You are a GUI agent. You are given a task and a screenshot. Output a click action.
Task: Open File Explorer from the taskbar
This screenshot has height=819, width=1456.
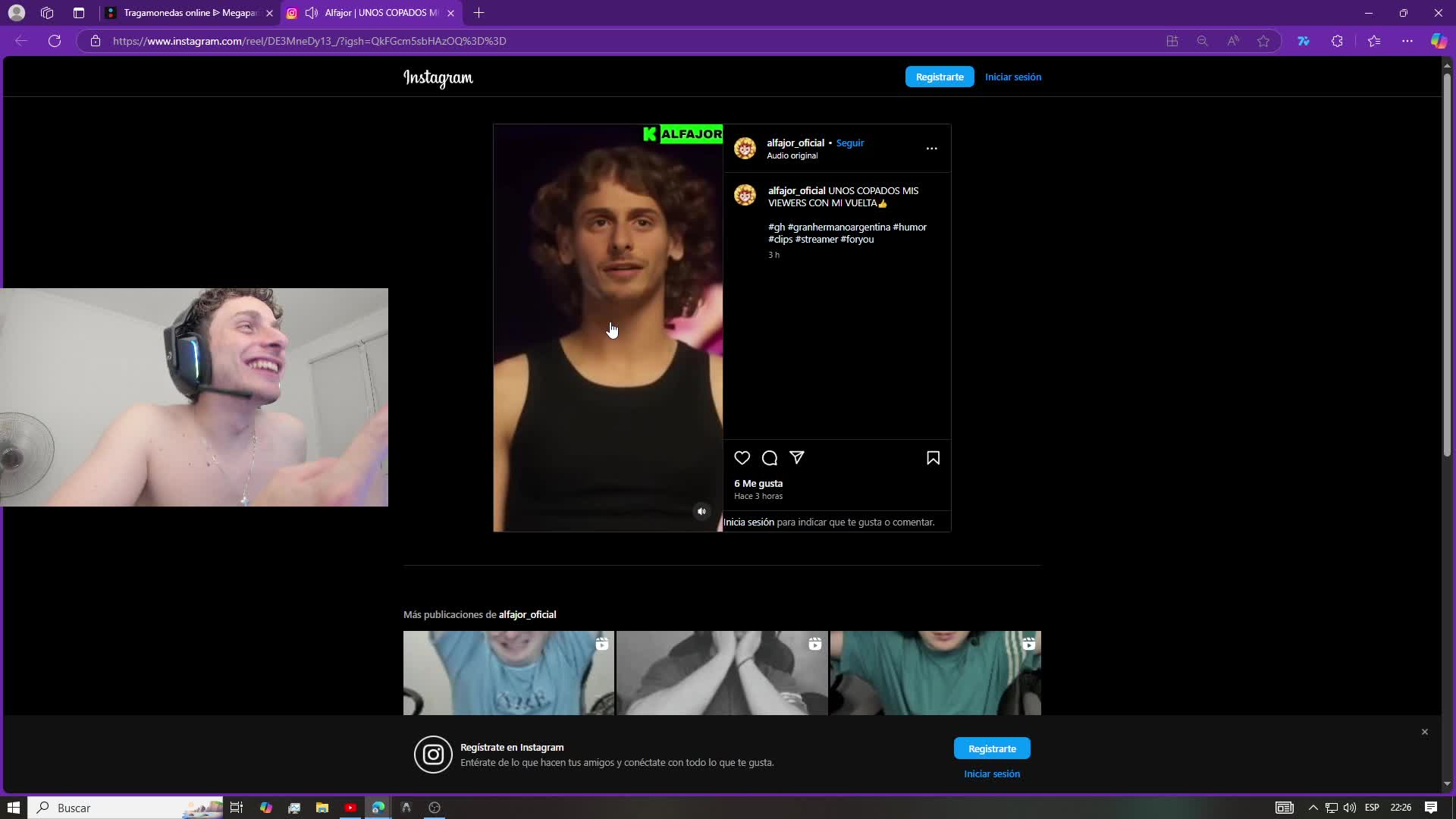[322, 808]
